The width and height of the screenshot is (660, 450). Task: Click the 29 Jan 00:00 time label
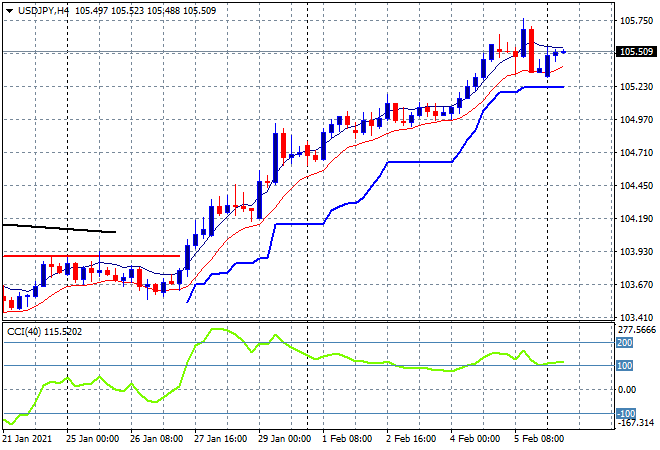(285, 439)
